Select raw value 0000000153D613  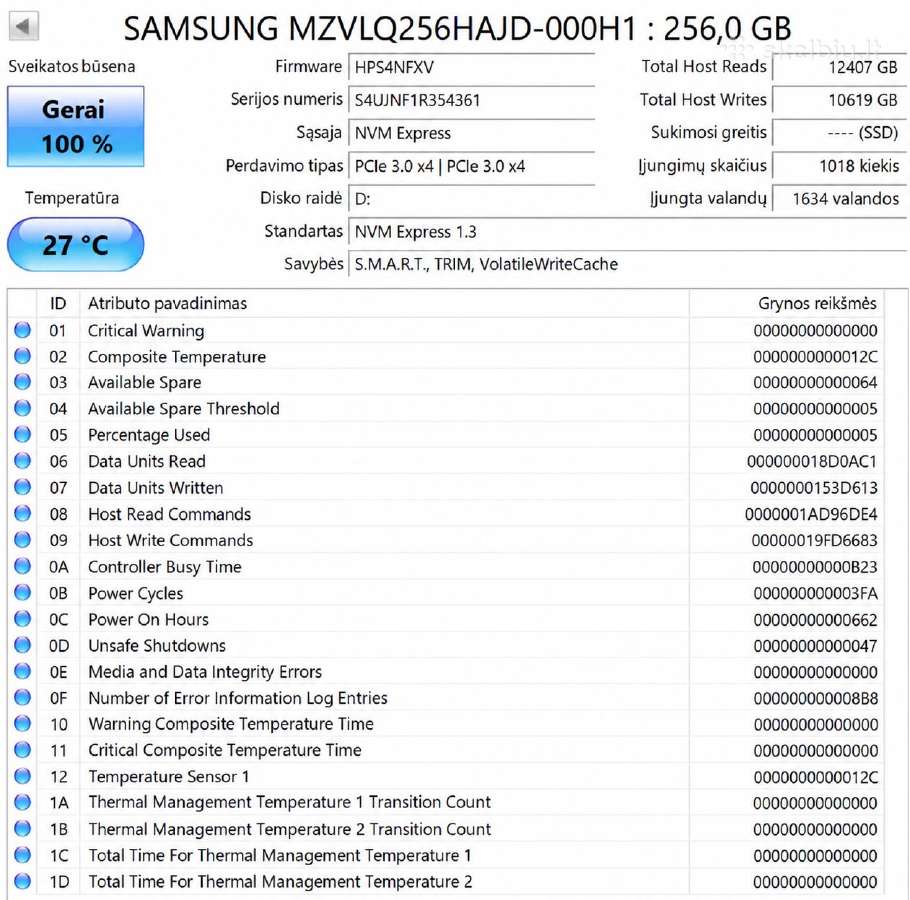click(x=814, y=488)
